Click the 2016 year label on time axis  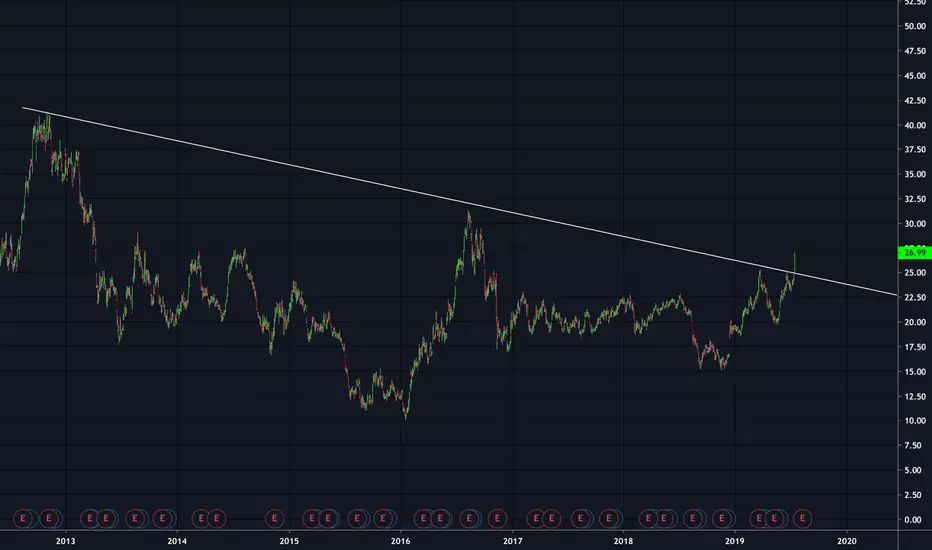pyautogui.click(x=401, y=541)
